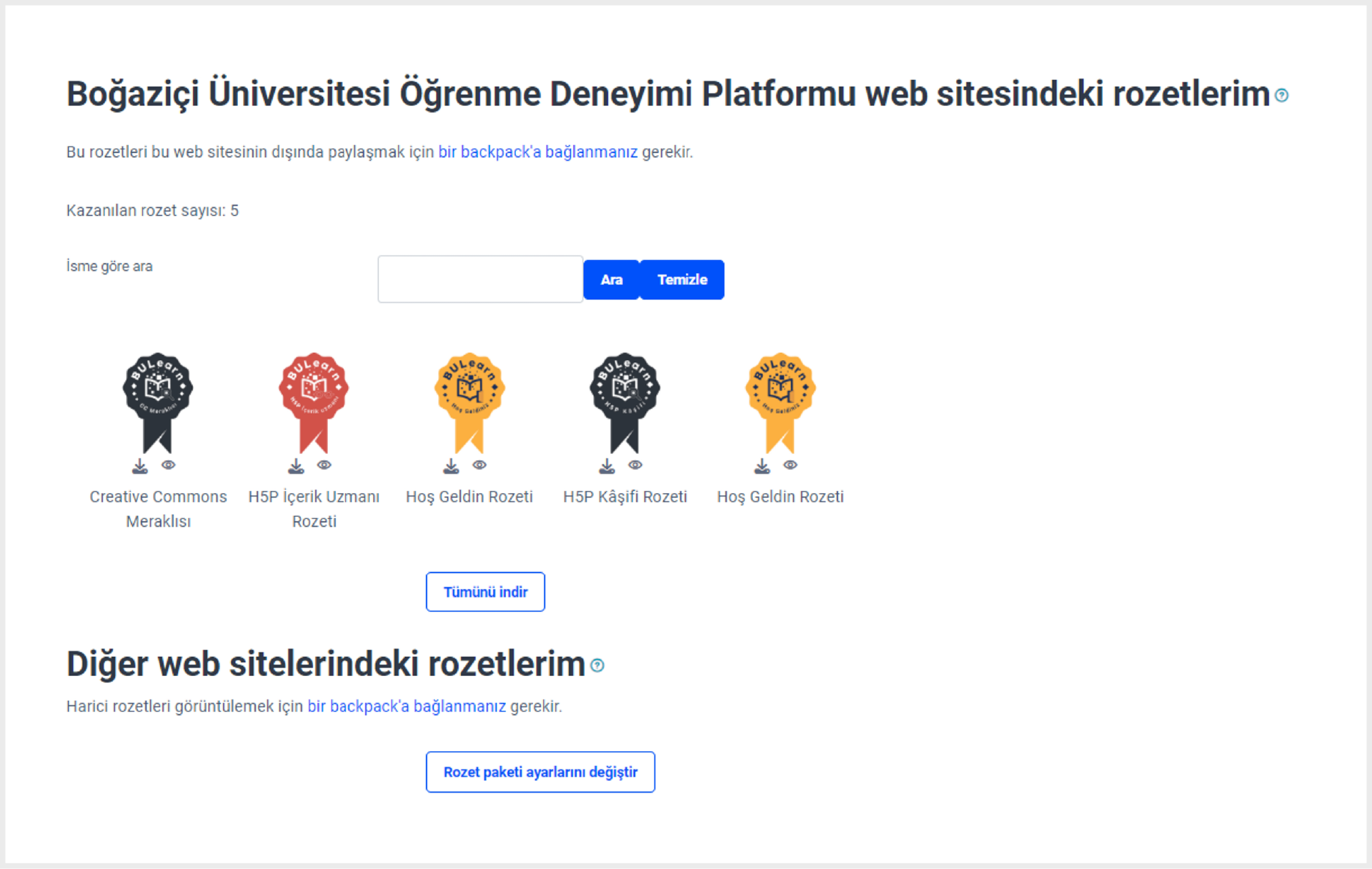Screen dimensions: 1372x869
Task: Open Rozet paketi ayarlarını değiştir
Action: coord(540,772)
